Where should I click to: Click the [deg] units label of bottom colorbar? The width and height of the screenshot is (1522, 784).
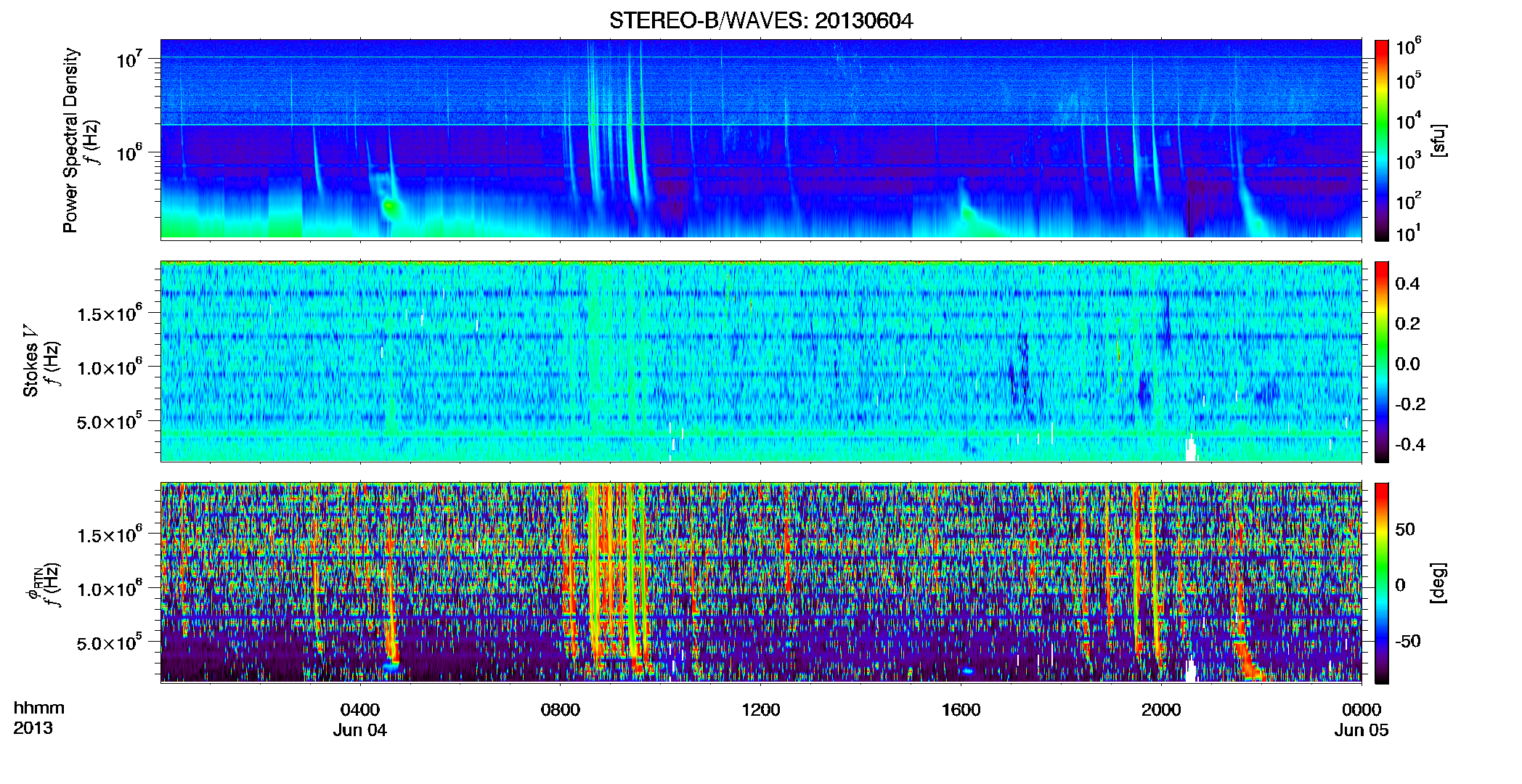(1438, 583)
